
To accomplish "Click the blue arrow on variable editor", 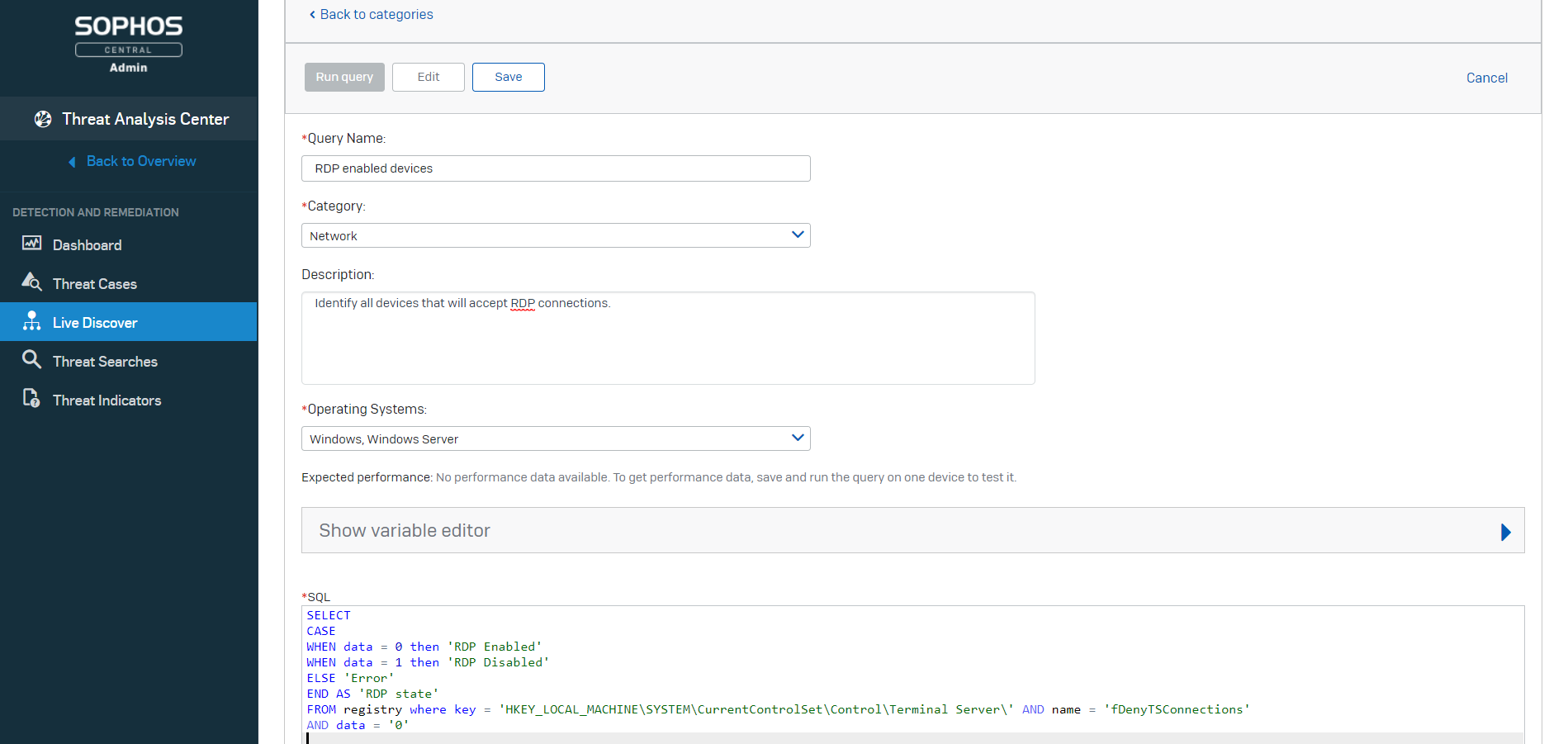I will tap(1505, 532).
